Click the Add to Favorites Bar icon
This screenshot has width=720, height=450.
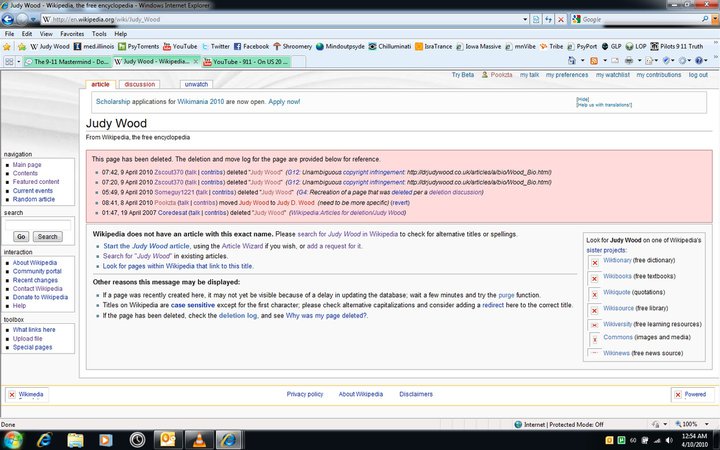click(22, 46)
